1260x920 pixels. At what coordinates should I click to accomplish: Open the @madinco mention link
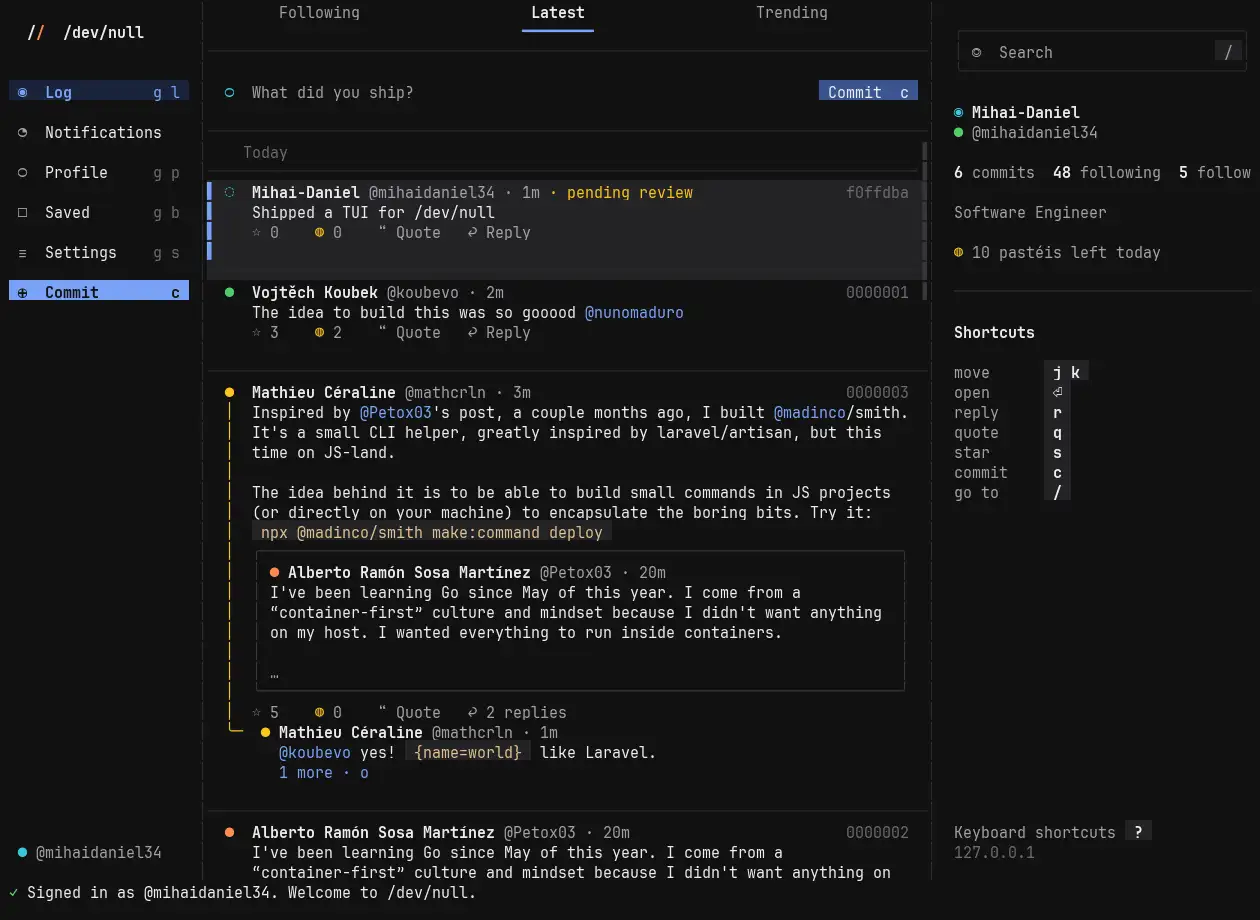coord(810,412)
